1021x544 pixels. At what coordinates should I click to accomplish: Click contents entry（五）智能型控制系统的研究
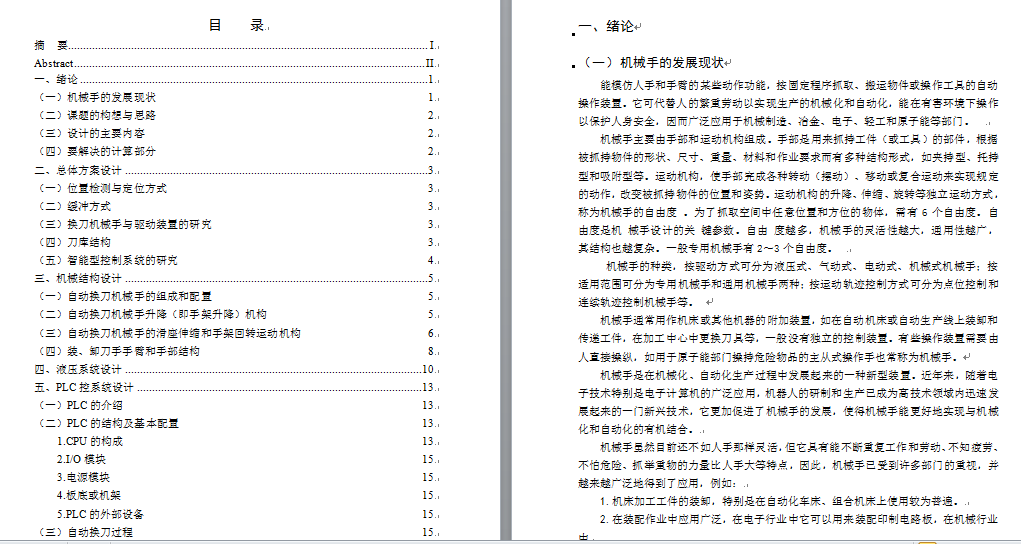coord(236,261)
